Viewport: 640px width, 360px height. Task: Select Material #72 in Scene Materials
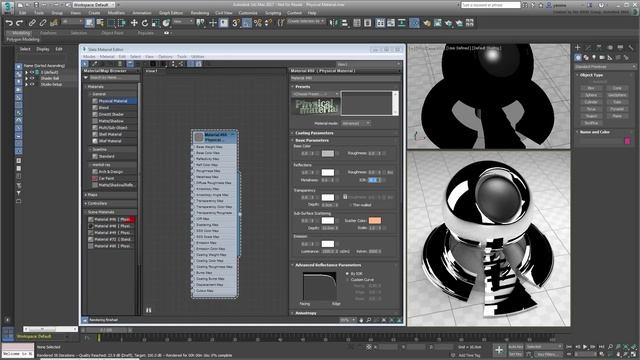click(110, 239)
